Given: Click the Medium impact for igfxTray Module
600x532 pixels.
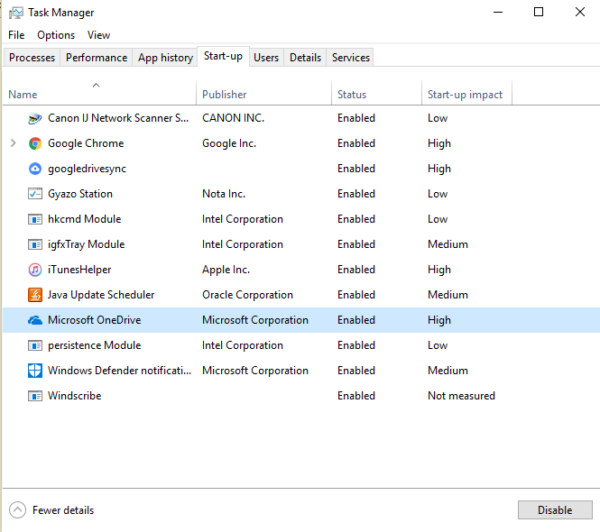Looking at the screenshot, I should point(448,245).
